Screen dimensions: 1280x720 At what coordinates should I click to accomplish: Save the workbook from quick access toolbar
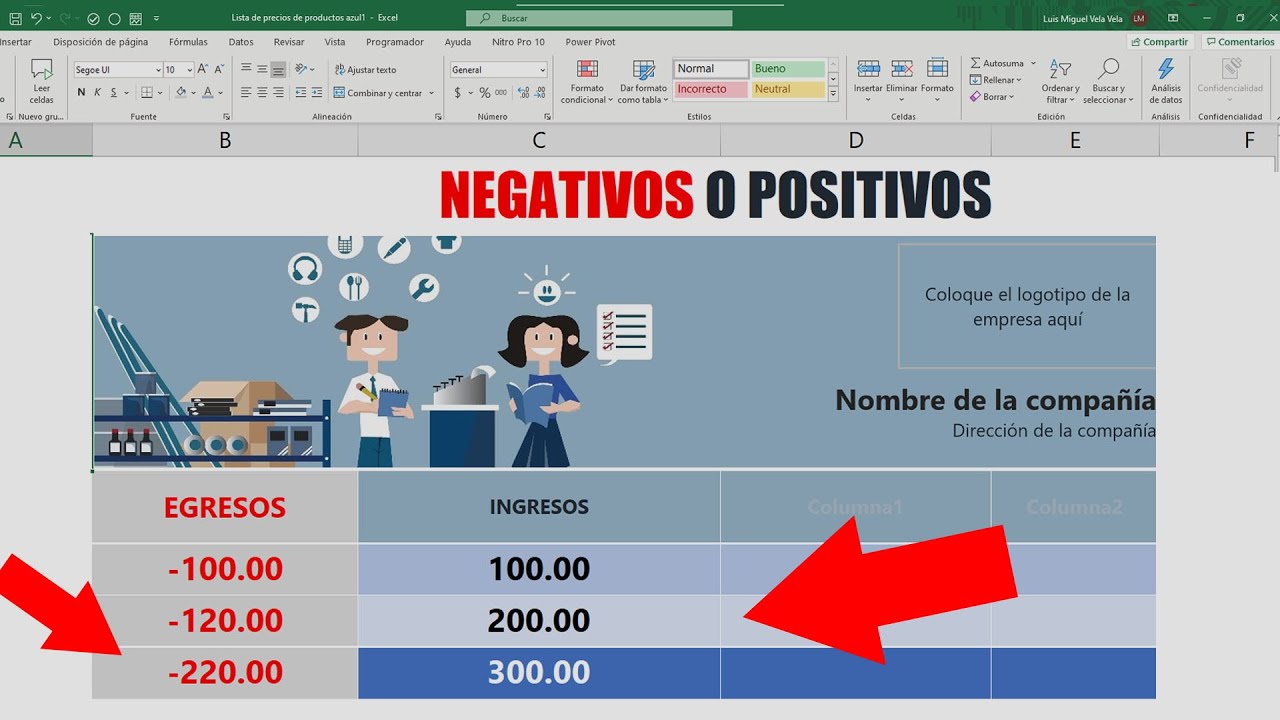tap(15, 18)
